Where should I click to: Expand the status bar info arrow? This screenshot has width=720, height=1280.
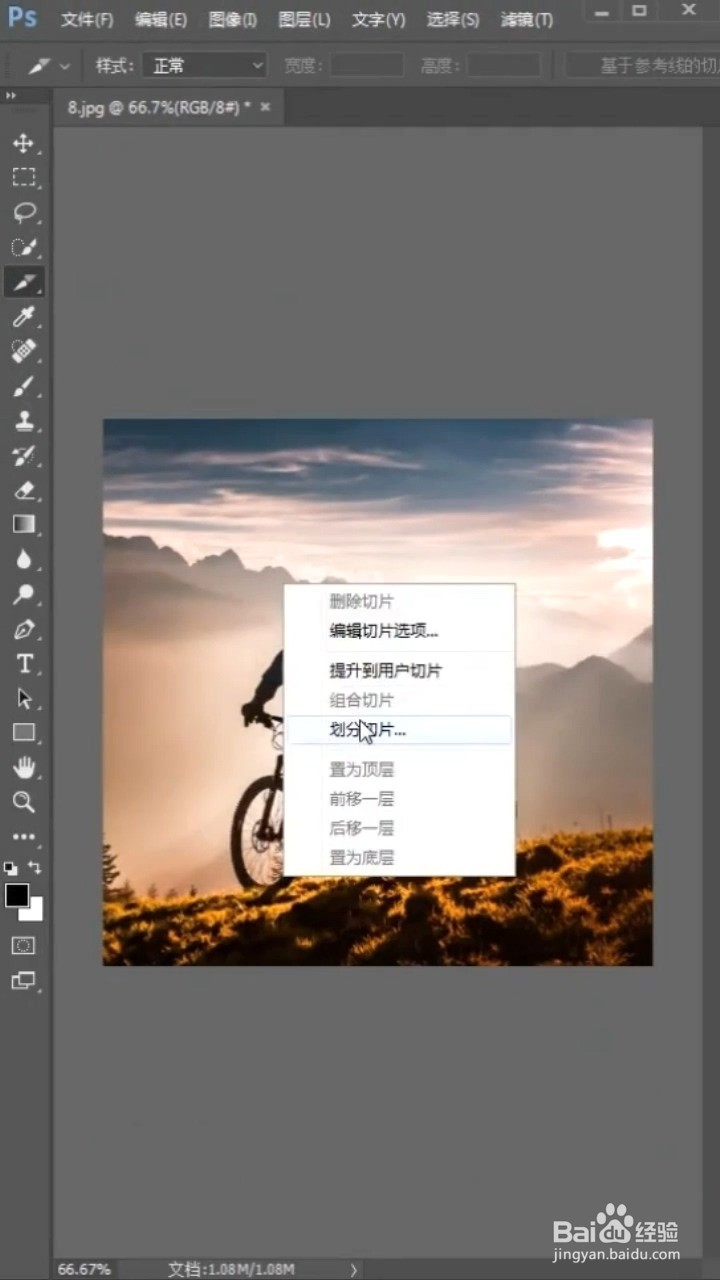(x=353, y=1269)
